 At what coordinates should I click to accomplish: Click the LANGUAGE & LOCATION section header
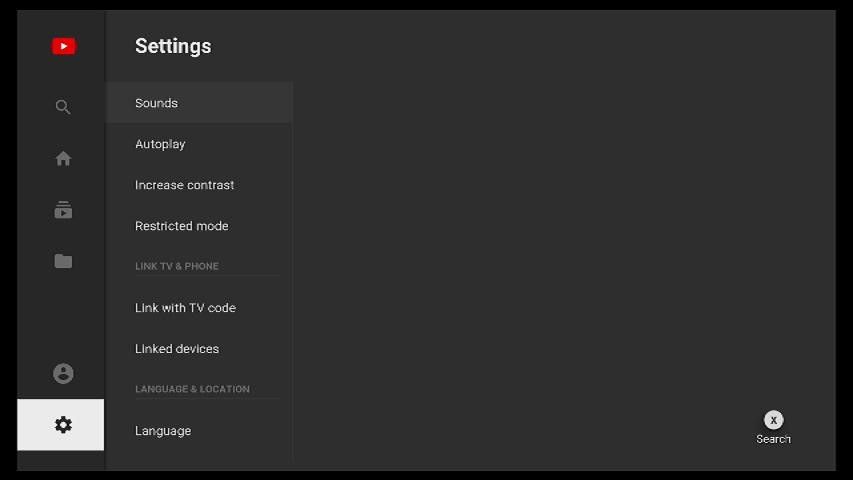pyautogui.click(x=193, y=389)
